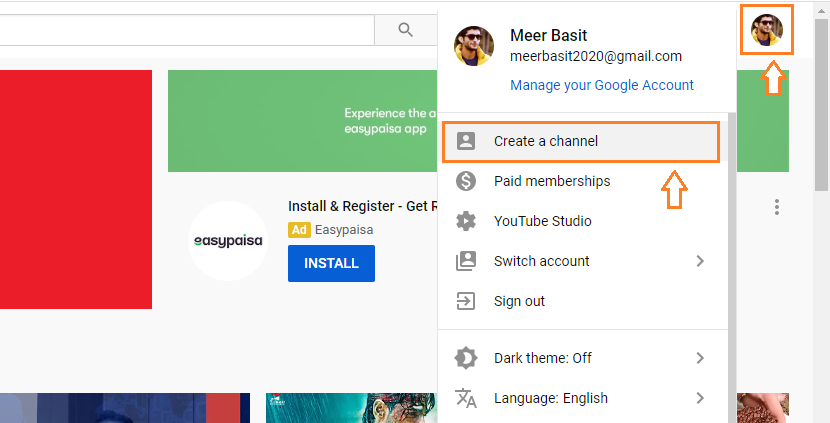Click the dollar sign Paid memberships icon

click(466, 181)
